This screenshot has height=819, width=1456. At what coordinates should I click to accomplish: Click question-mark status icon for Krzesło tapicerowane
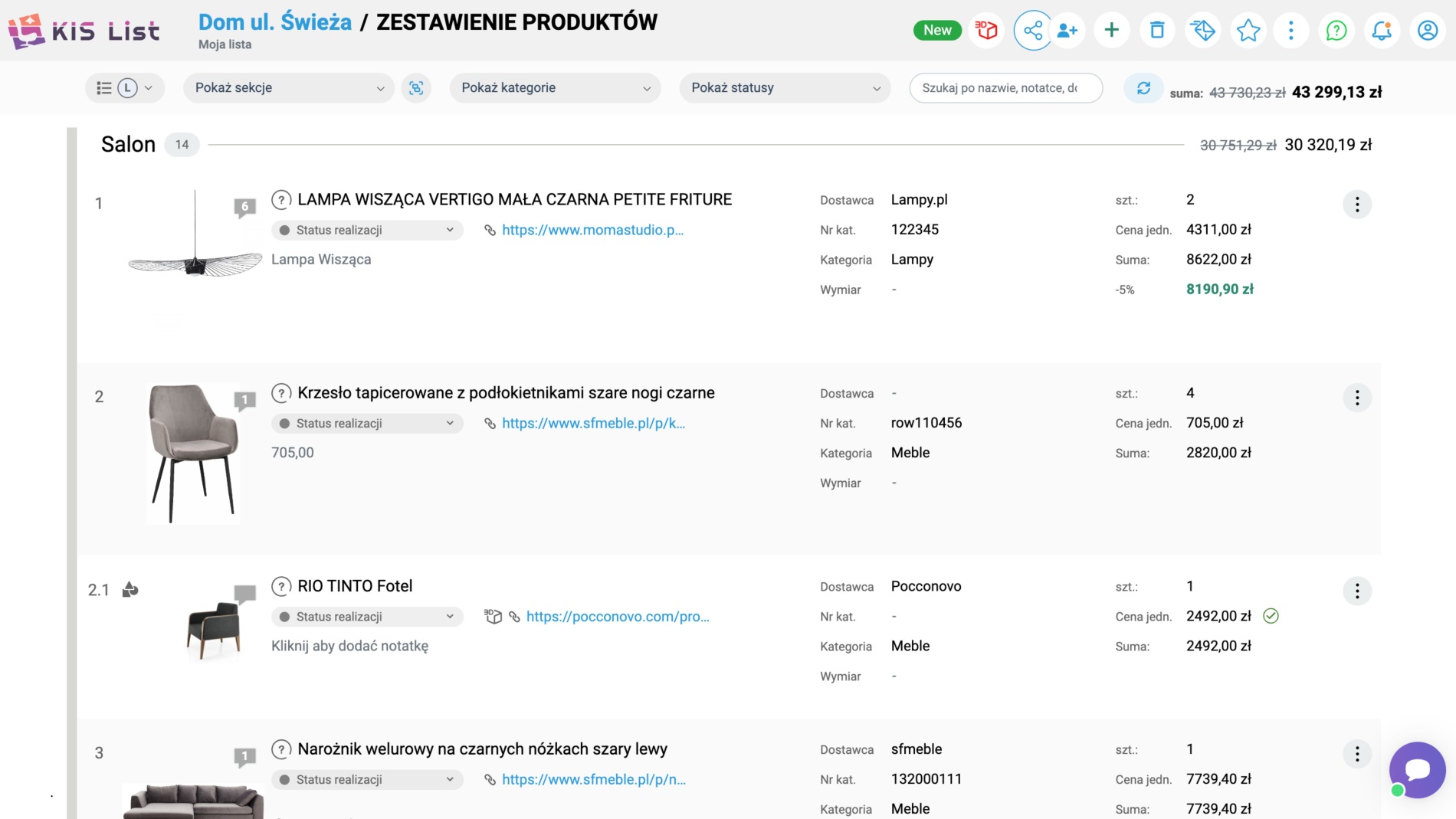tap(281, 393)
